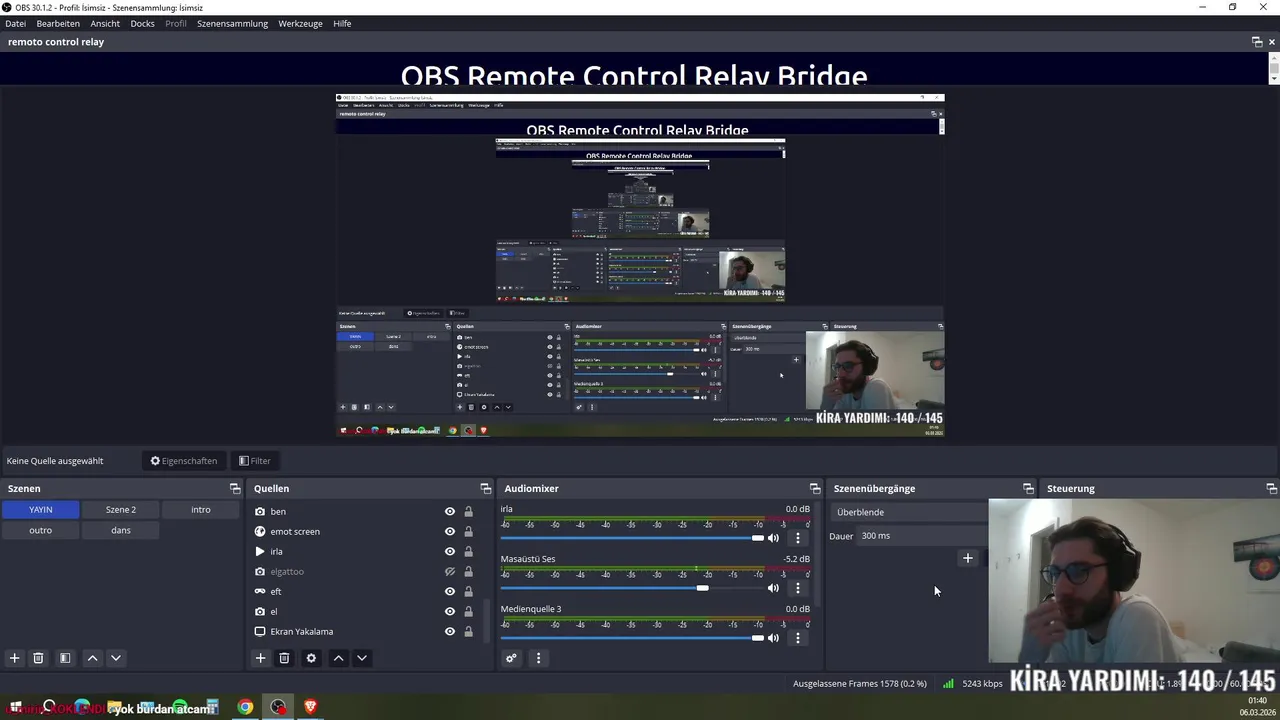Adjust Masaüstü Ses volume slider handle
The width and height of the screenshot is (1280, 720).
pyautogui.click(x=703, y=588)
